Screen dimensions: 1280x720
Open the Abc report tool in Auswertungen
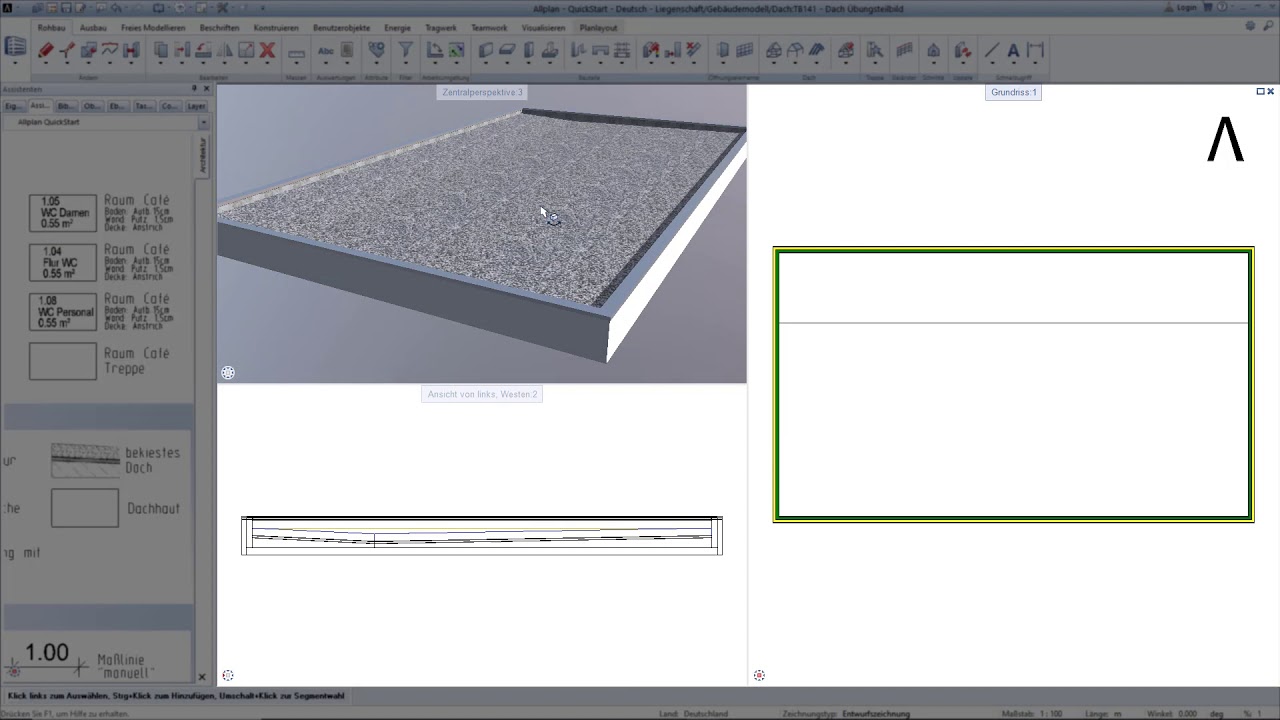325,50
